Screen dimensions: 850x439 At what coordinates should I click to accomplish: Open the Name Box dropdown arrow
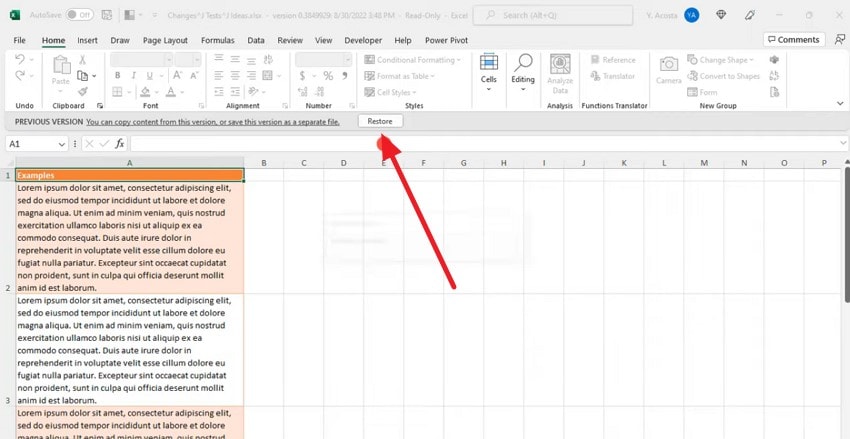pyautogui.click(x=62, y=144)
